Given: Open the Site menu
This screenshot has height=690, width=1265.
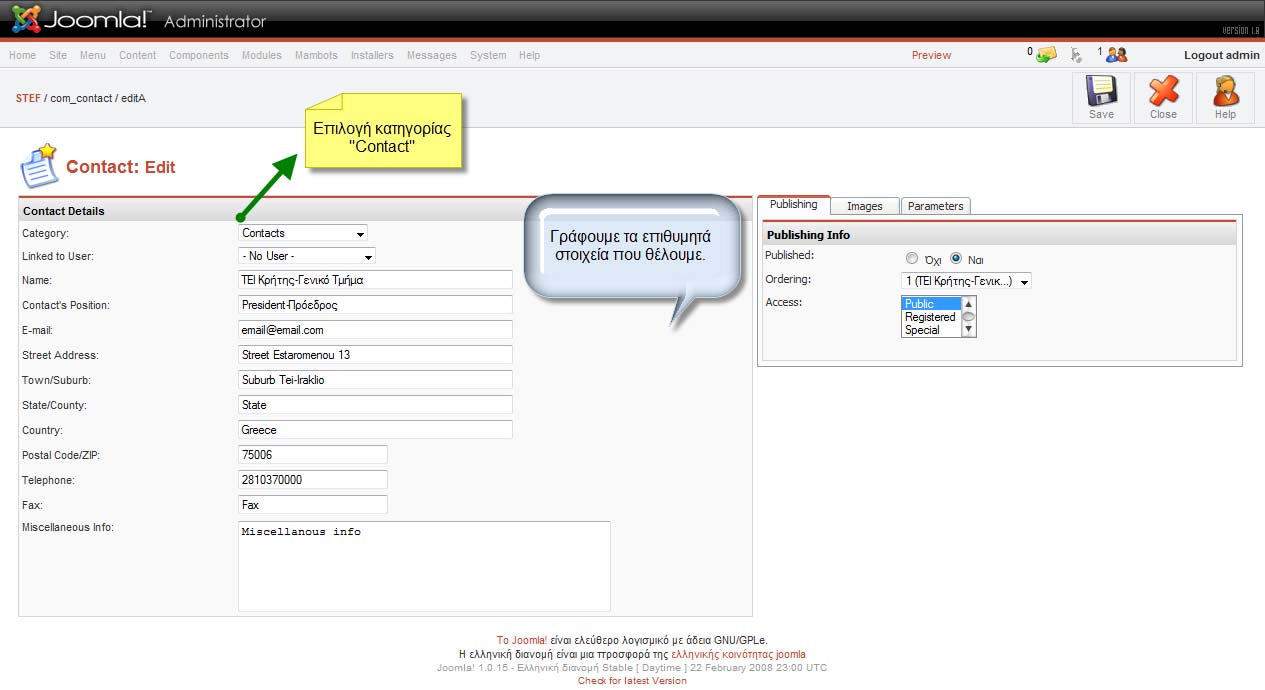Looking at the screenshot, I should 58,55.
